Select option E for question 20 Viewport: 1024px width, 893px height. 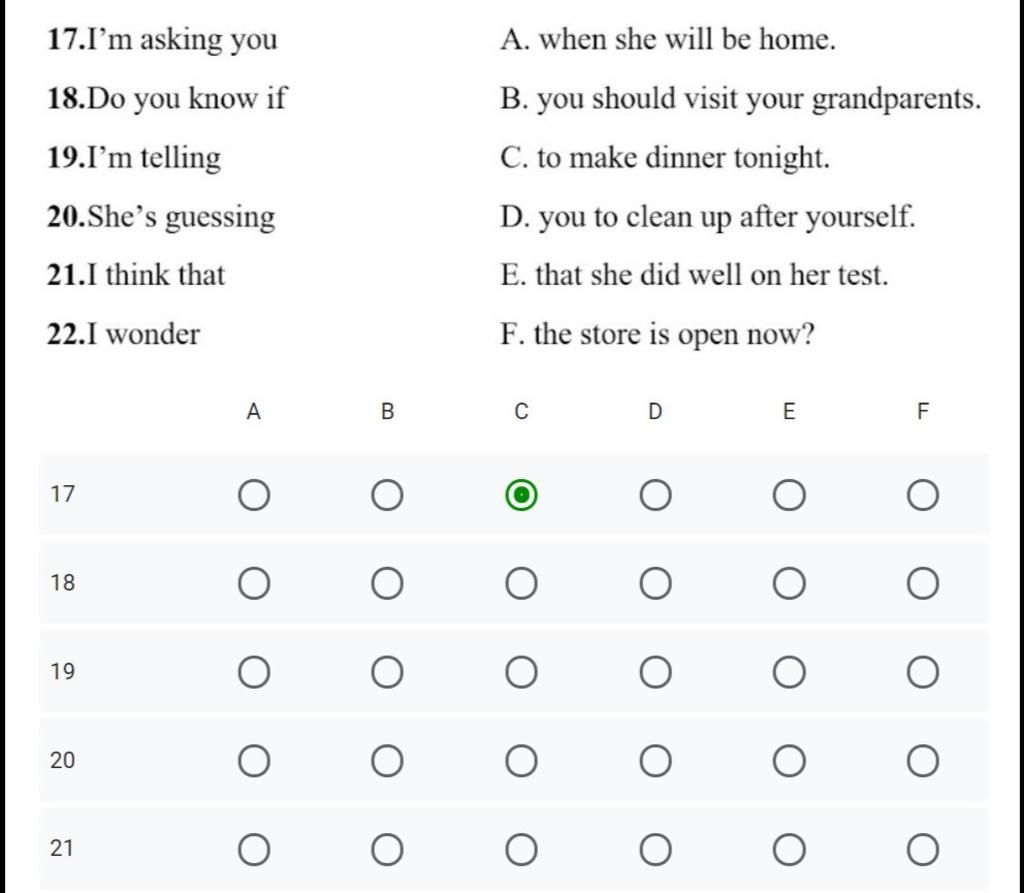pos(789,762)
